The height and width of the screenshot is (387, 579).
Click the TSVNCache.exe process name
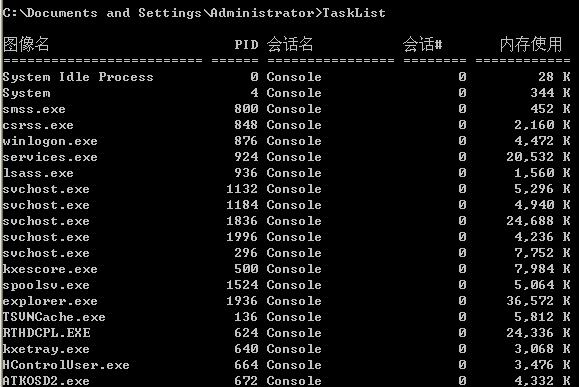(54, 317)
